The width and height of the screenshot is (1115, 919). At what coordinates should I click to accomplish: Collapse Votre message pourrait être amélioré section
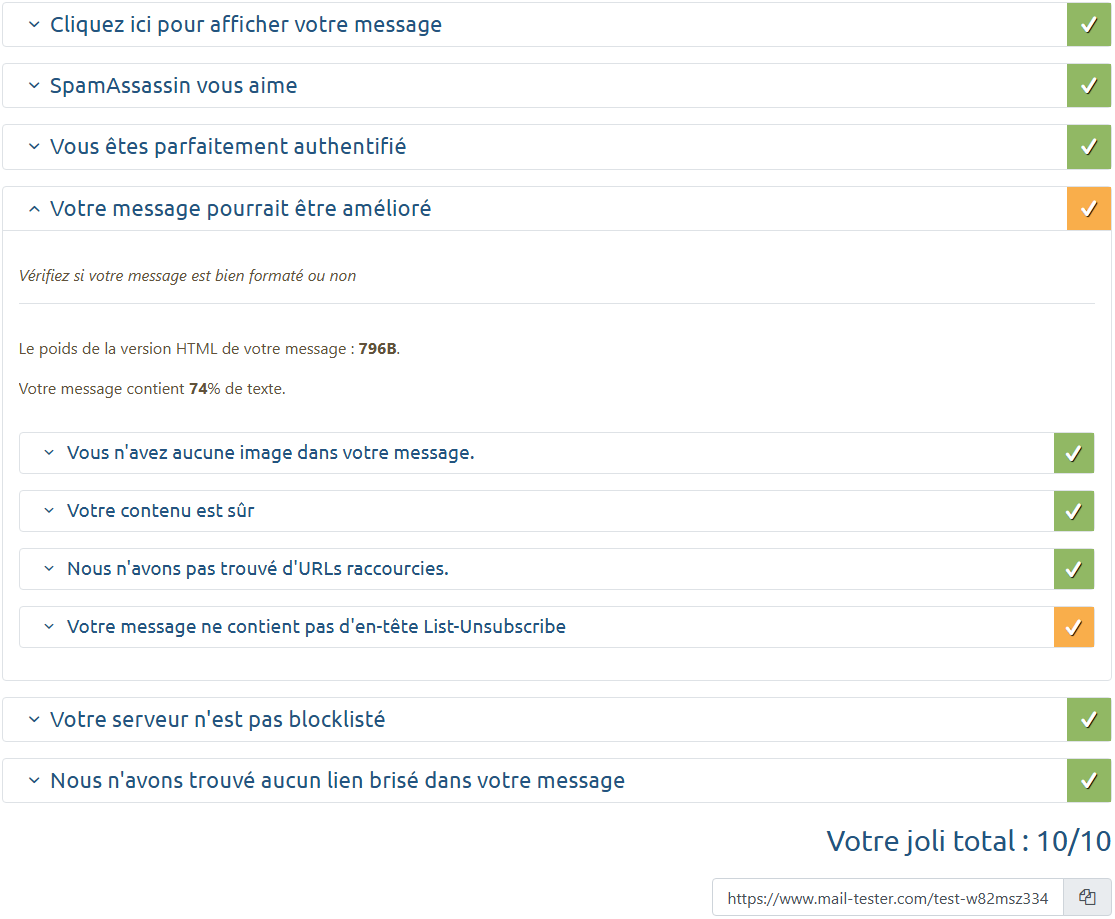(x=240, y=209)
